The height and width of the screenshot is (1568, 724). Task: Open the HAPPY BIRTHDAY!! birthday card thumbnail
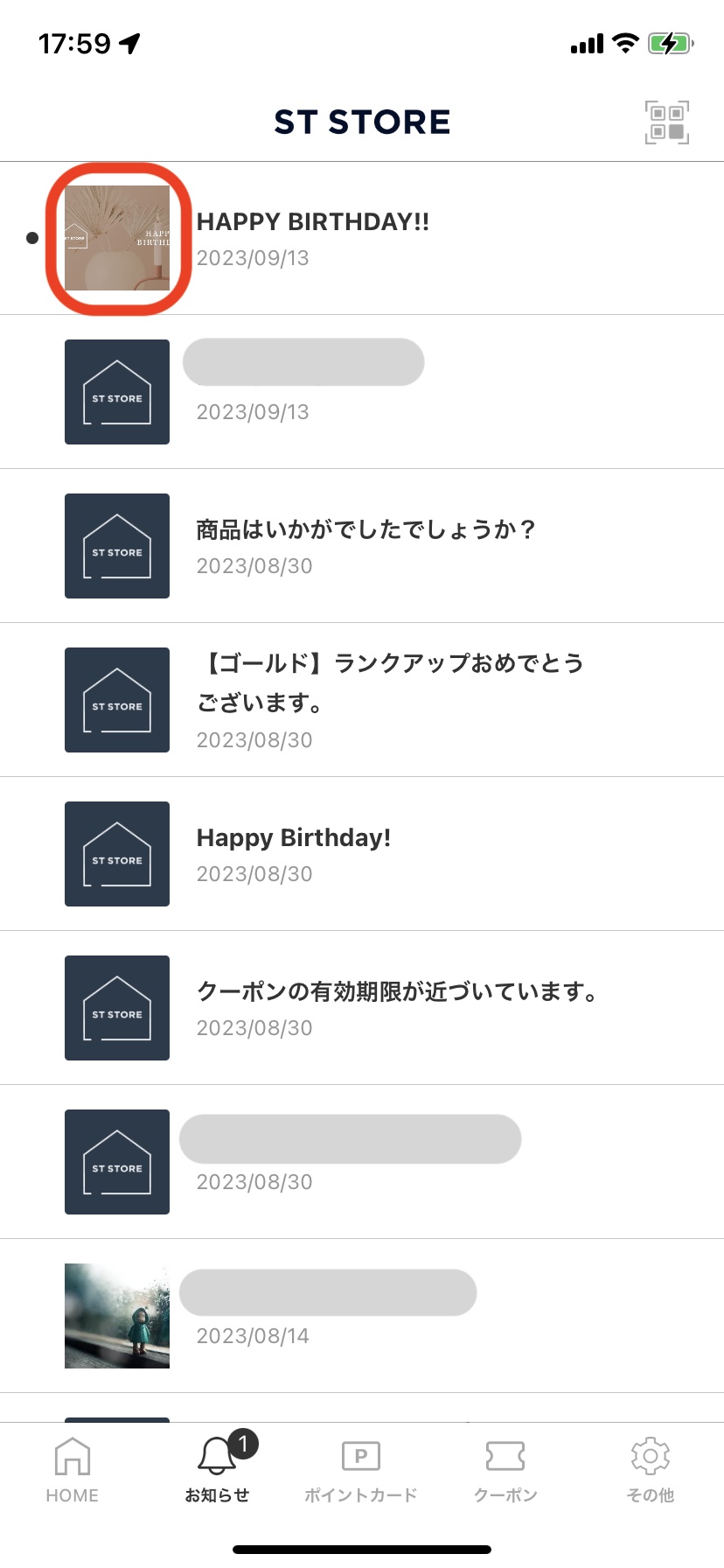[117, 238]
